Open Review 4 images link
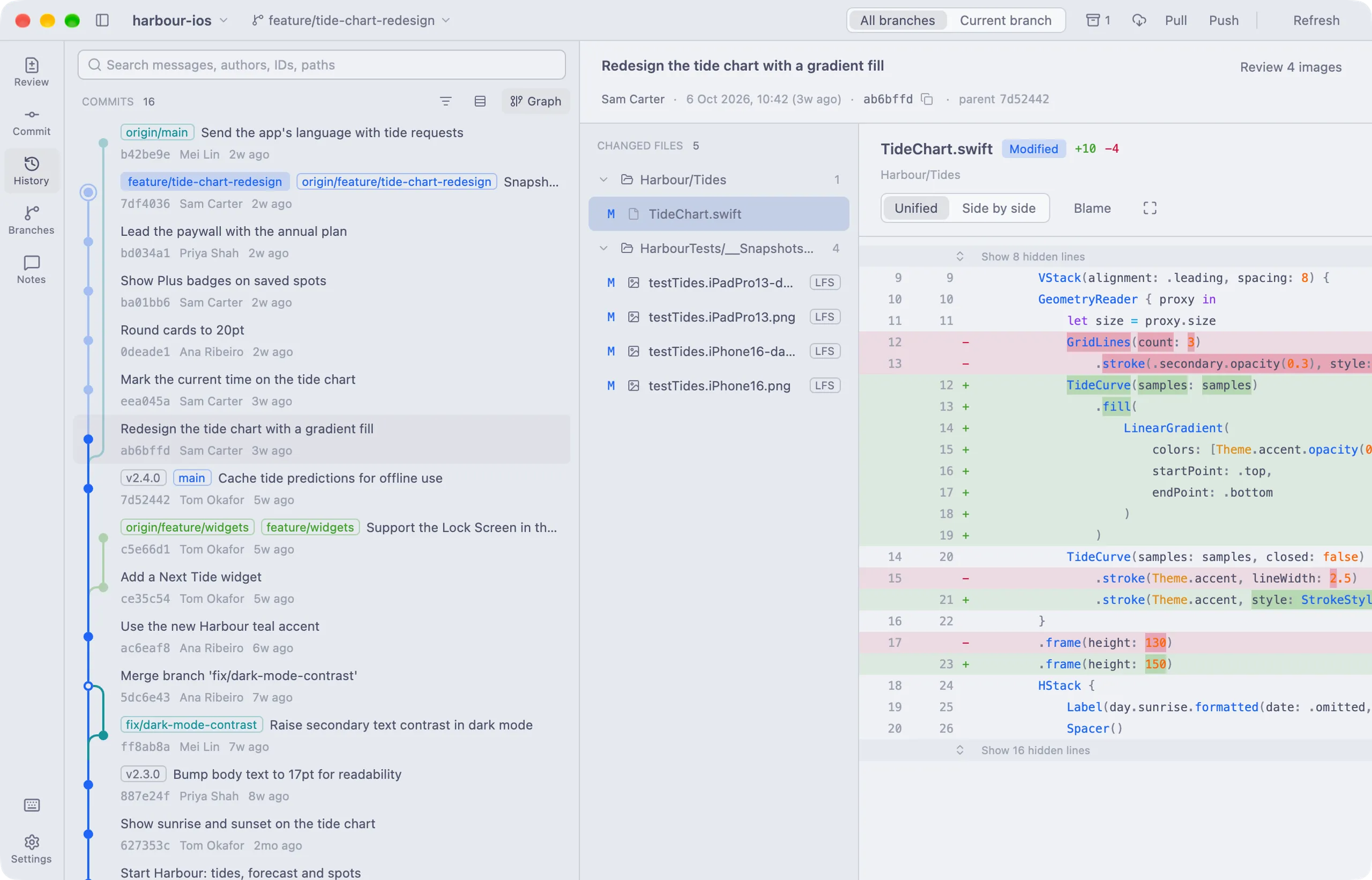The width and height of the screenshot is (1372, 880). (x=1291, y=68)
